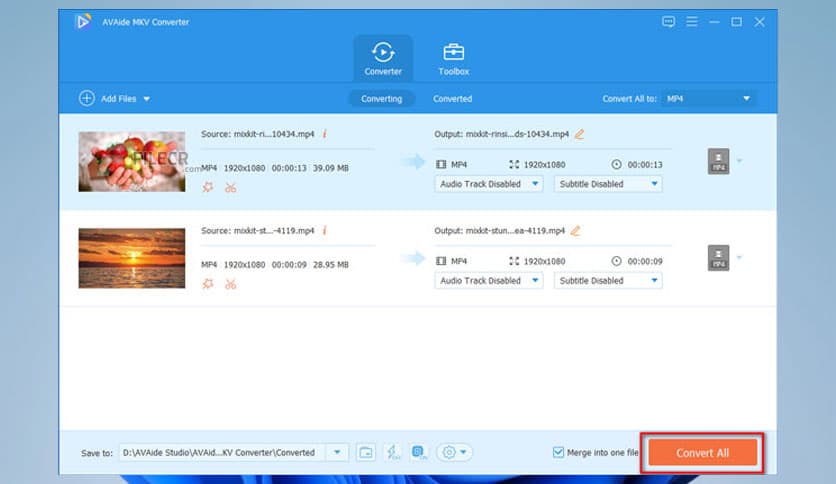
Task: Expand format arrow beside 4119.mp4 profile icon
Action: [739, 257]
